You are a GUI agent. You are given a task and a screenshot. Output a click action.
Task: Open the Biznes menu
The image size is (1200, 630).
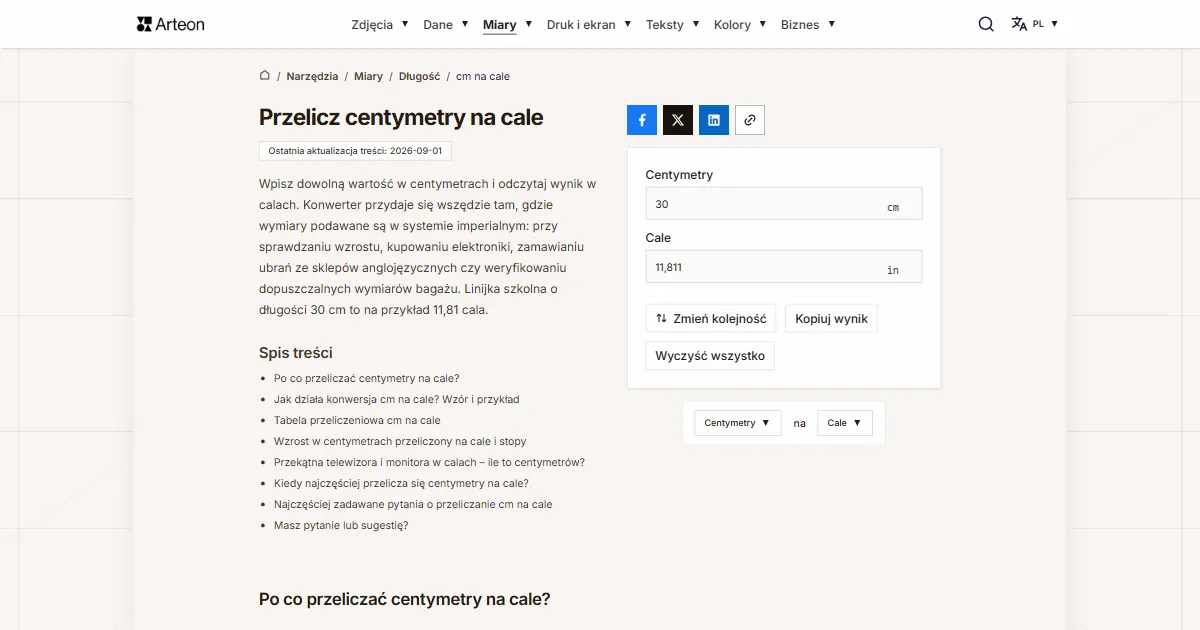click(x=808, y=25)
